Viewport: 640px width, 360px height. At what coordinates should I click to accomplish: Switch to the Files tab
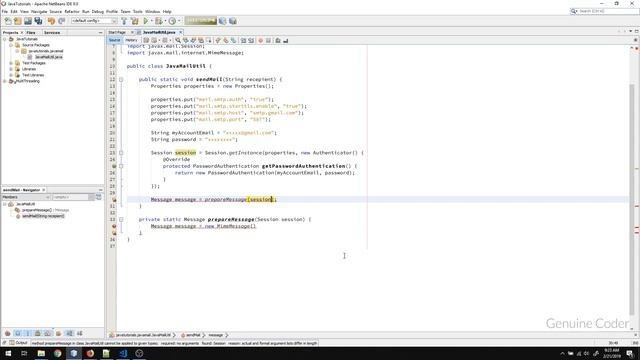coord(31,32)
